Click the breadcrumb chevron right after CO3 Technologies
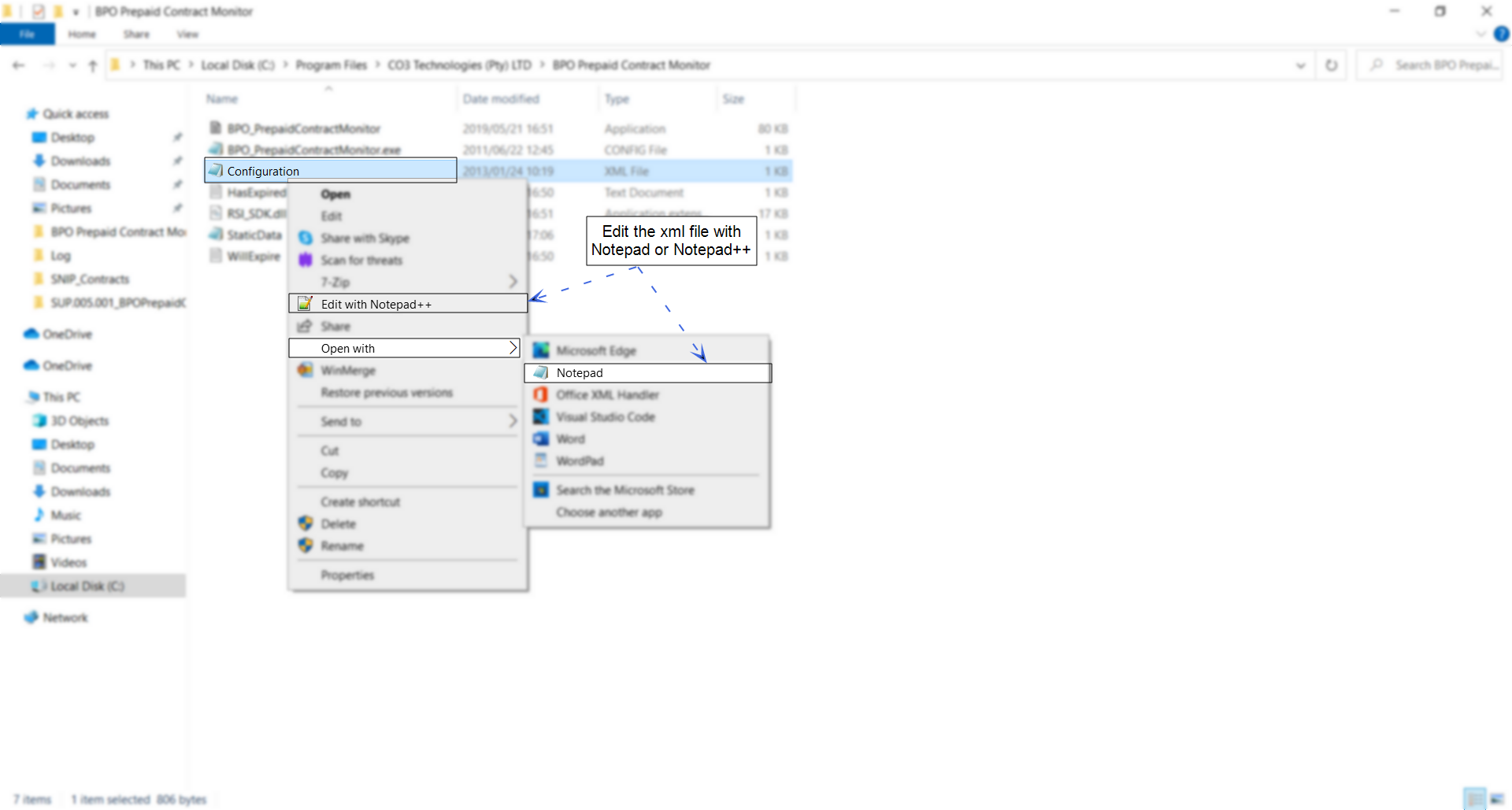 tap(543, 65)
